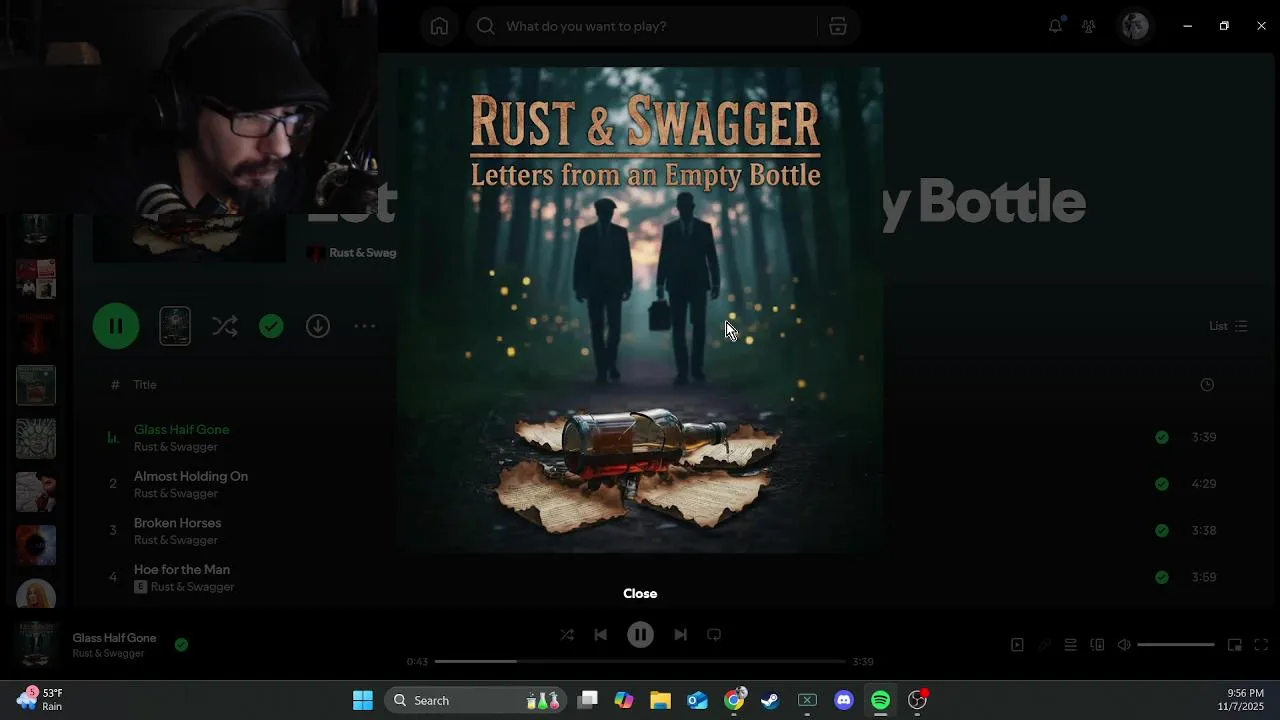Image resolution: width=1280 pixels, height=720 pixels.
Task: Open the mini player icon
Action: 1235,645
